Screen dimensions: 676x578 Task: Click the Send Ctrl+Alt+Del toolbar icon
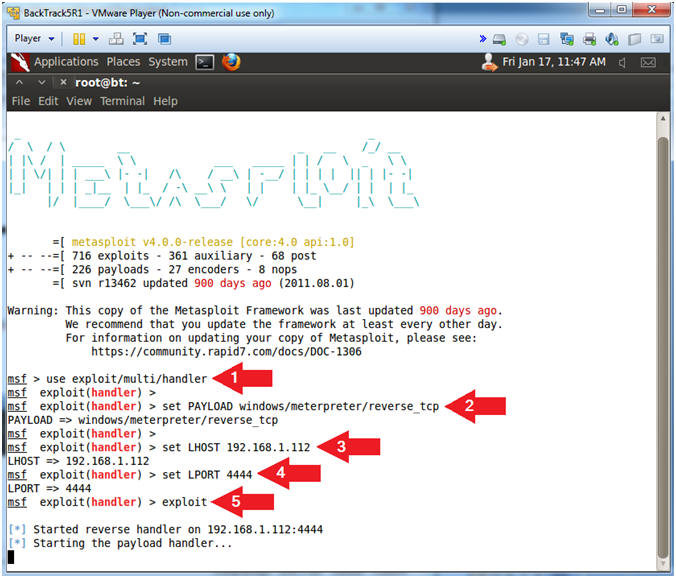tap(116, 39)
